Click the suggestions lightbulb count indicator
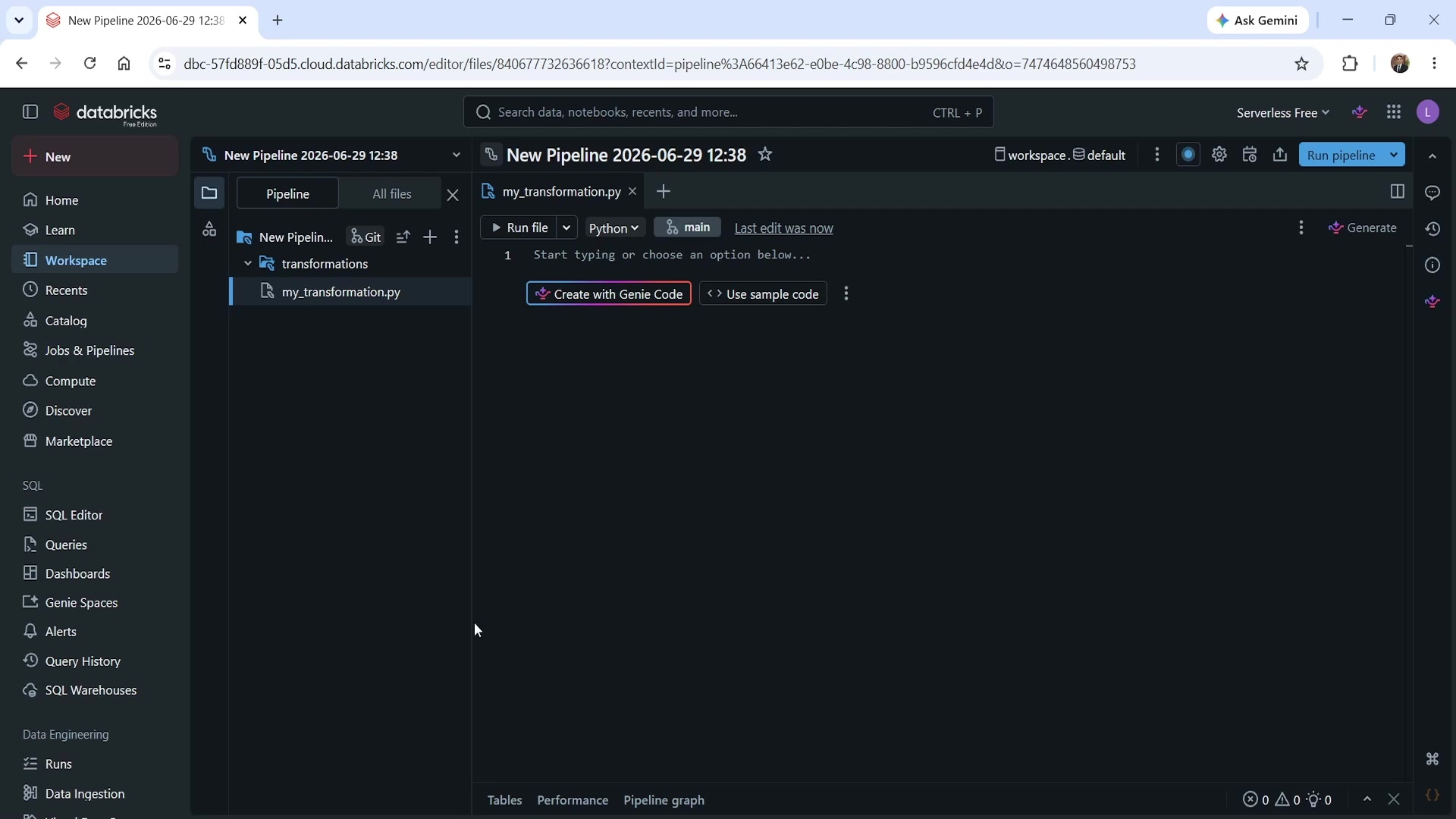Screen dimensions: 1456x819 (x=1319, y=800)
